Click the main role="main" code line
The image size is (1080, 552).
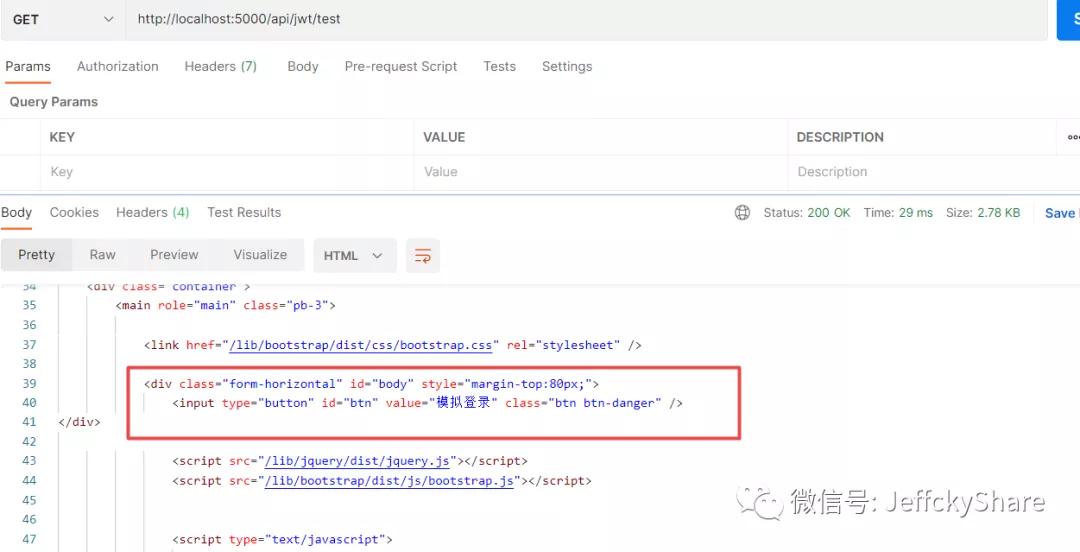tap(226, 305)
